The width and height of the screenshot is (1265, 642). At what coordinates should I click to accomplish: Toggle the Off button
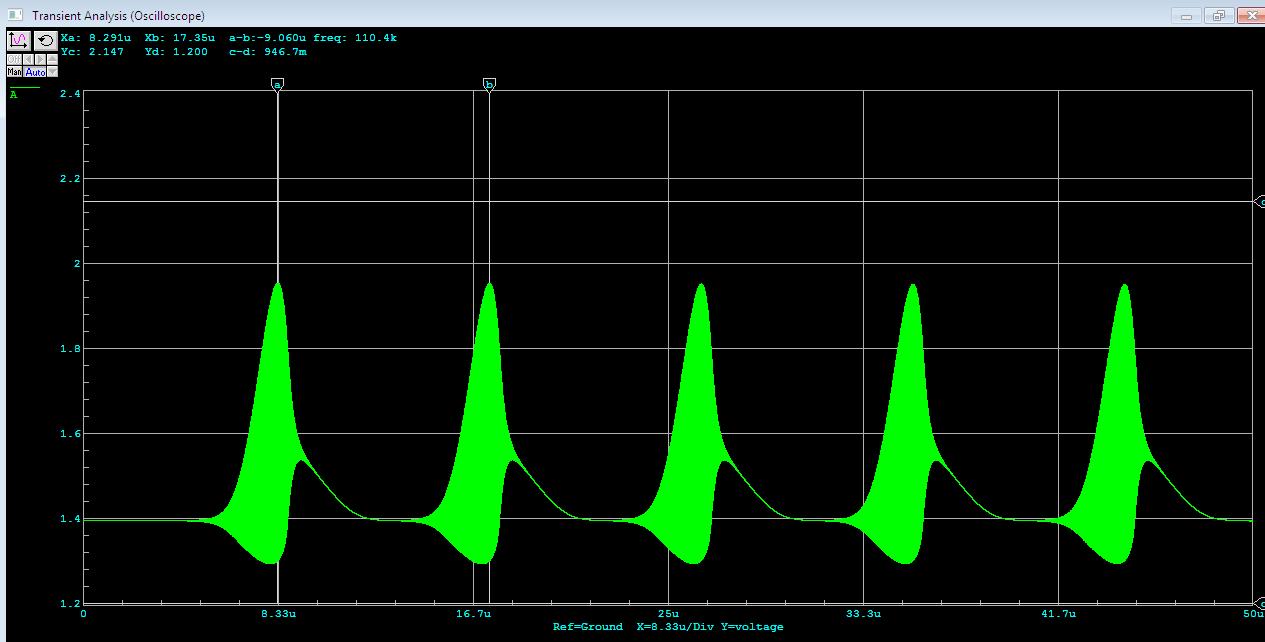pos(14,59)
